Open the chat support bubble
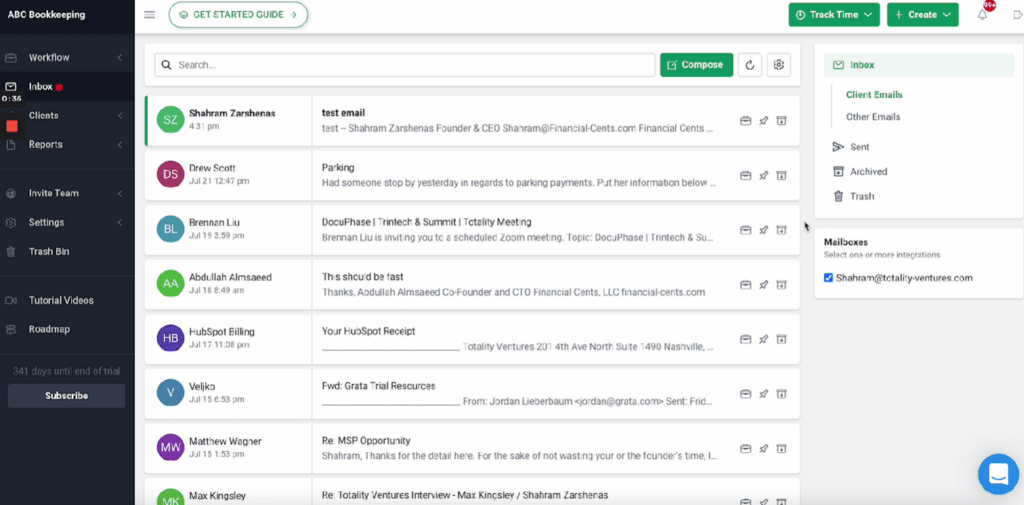Screen dimensions: 1024x505 click(997, 474)
